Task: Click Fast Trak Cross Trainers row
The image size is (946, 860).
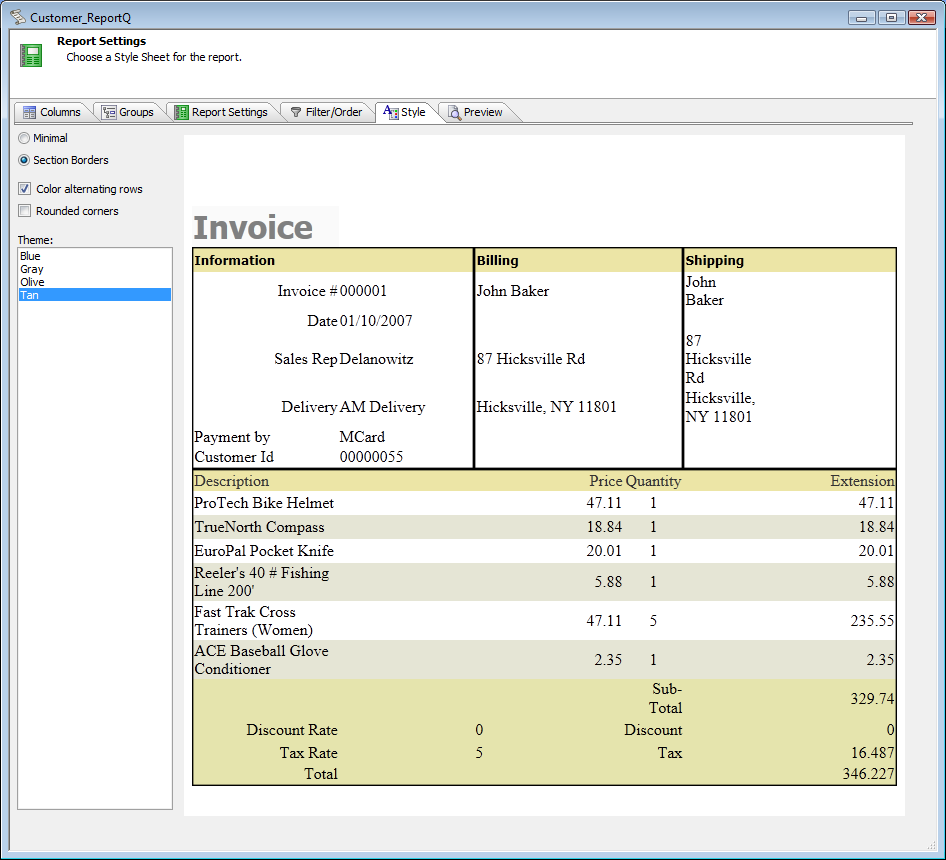Action: point(544,621)
